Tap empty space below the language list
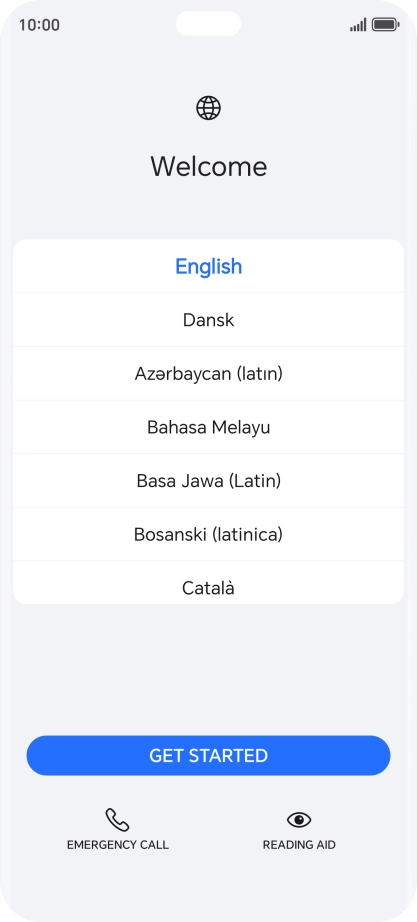 click(x=208, y=667)
